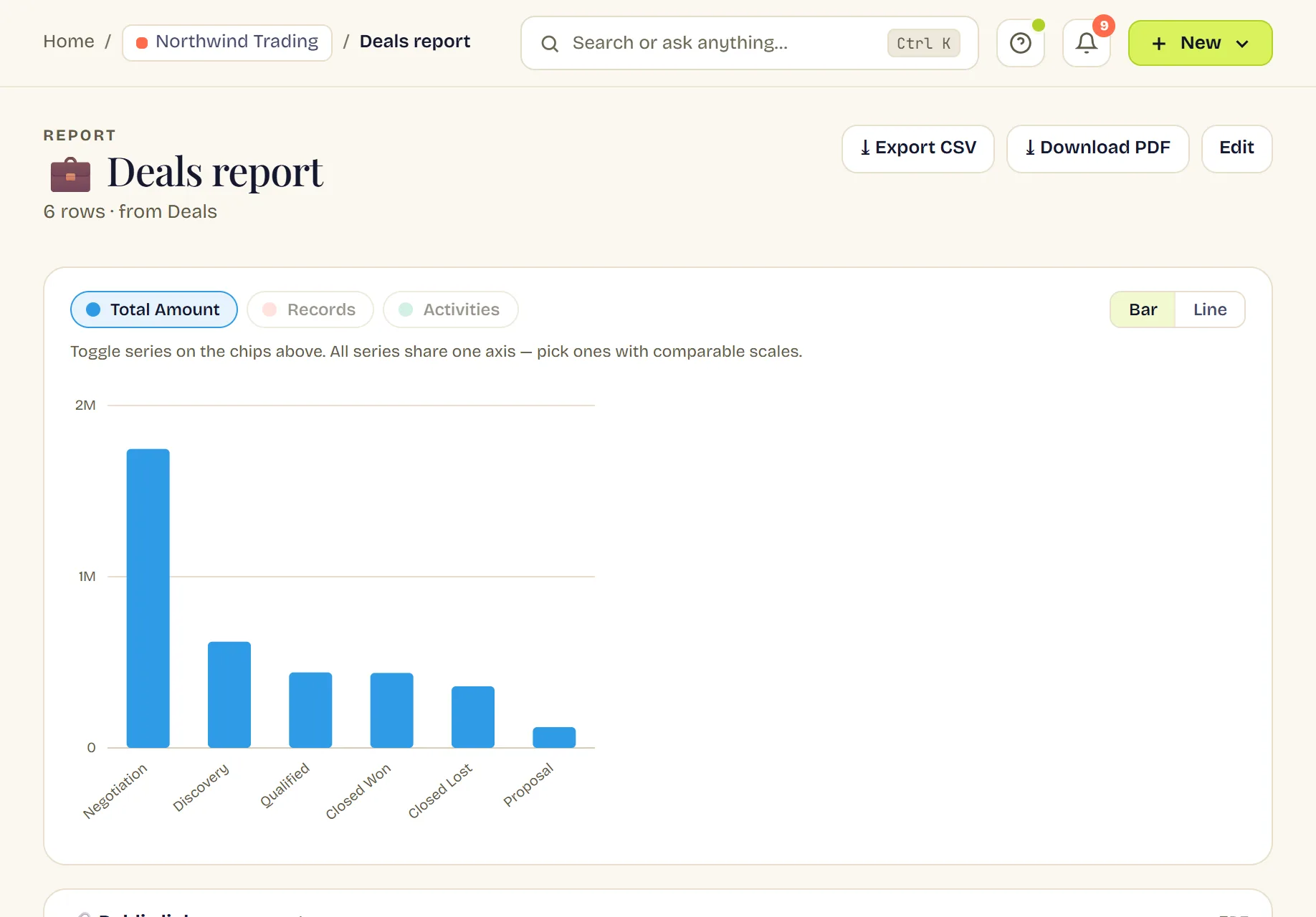1316x917 pixels.
Task: Click the Proposal axis label
Action: [x=528, y=784]
